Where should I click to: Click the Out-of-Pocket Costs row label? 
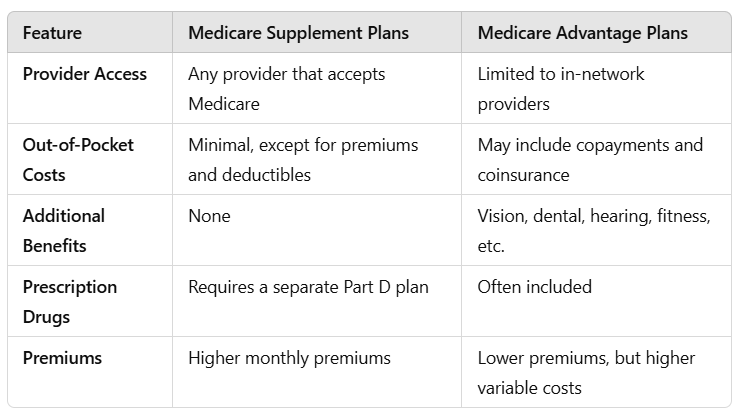click(78, 160)
